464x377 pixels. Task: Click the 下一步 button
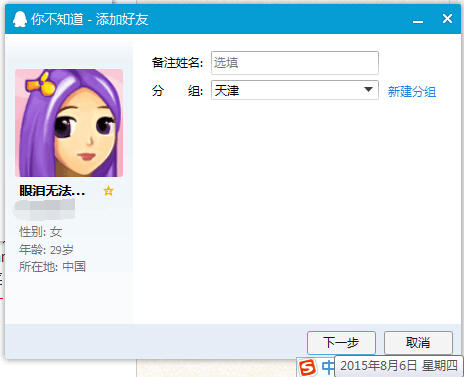pyautogui.click(x=341, y=342)
